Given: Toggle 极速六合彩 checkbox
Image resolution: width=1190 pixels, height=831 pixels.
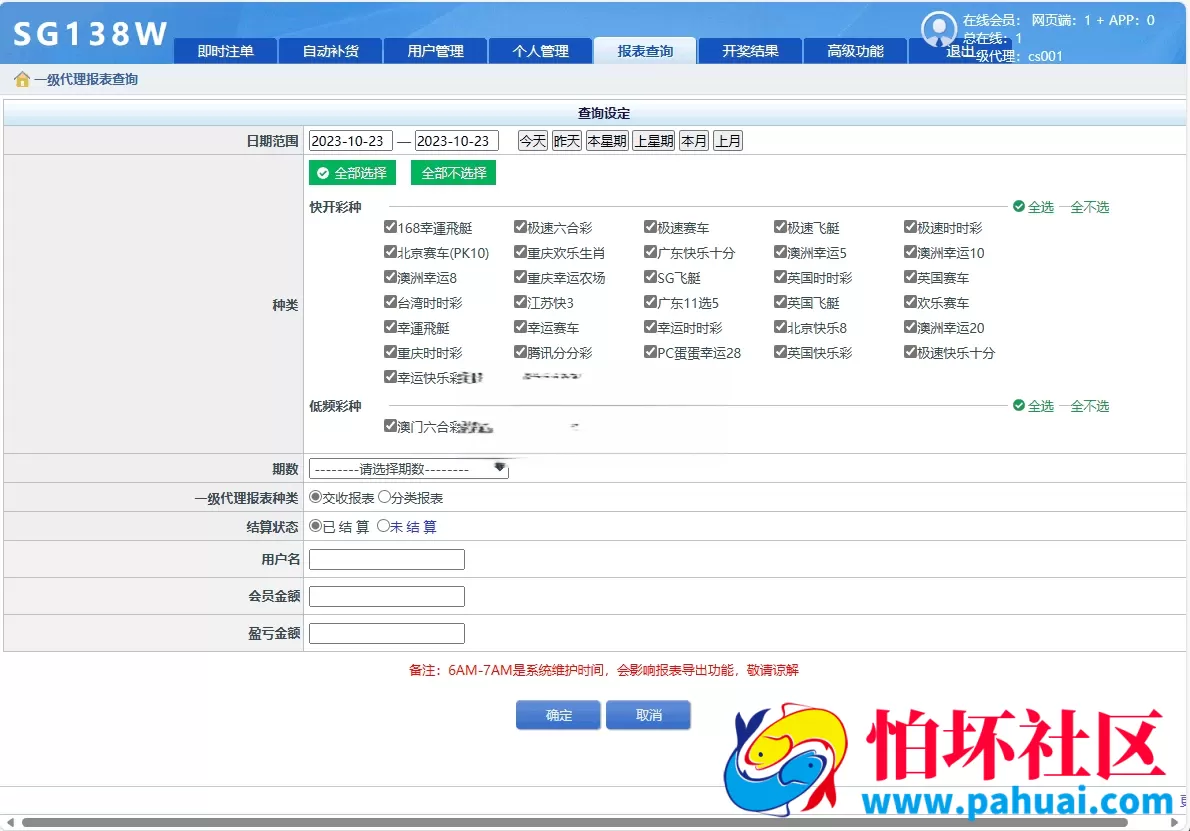Looking at the screenshot, I should [520, 227].
